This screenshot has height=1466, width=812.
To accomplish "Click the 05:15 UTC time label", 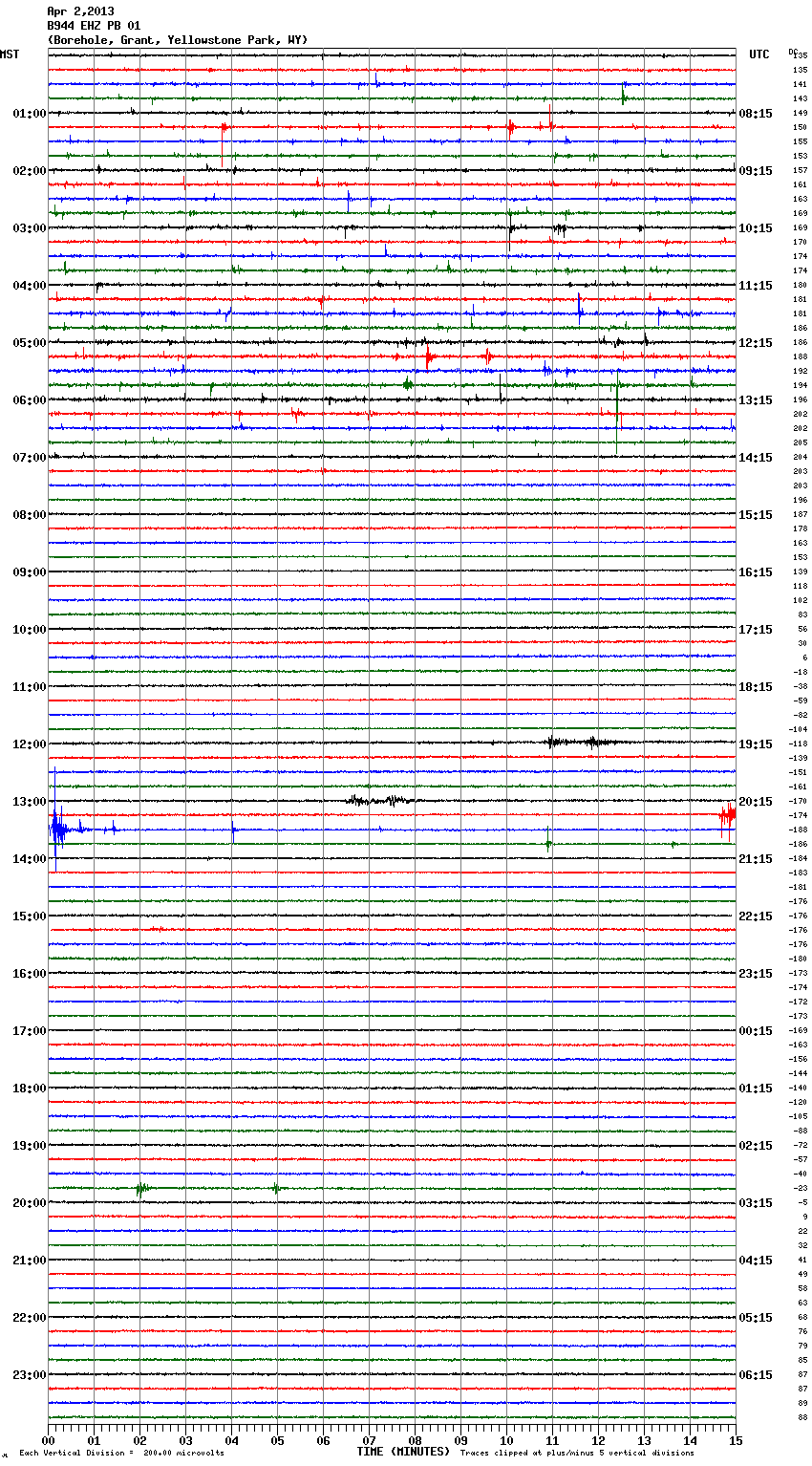I will (756, 1318).
